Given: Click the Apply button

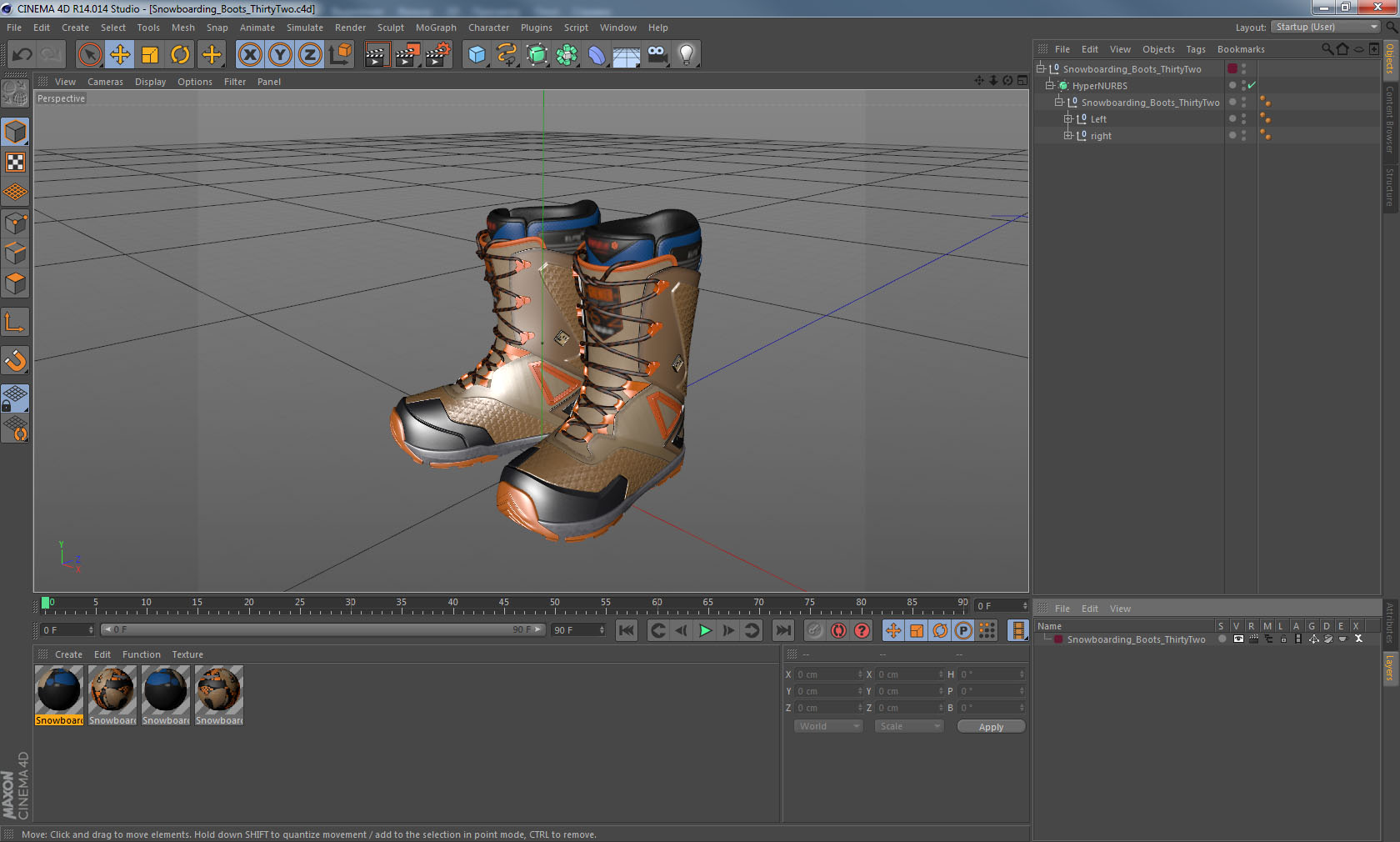Looking at the screenshot, I should coord(991,727).
